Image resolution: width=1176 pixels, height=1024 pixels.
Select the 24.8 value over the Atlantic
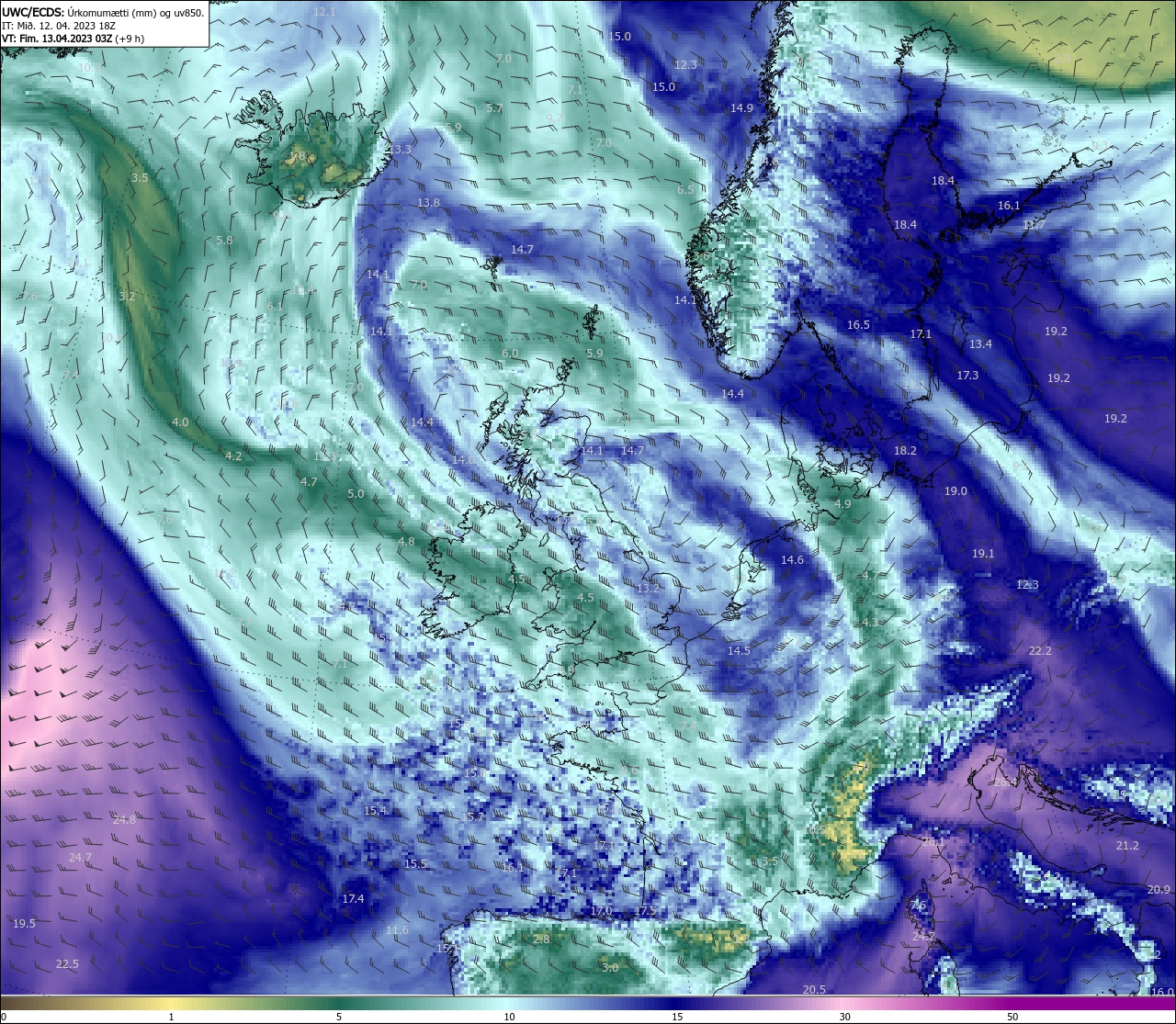pos(124,819)
